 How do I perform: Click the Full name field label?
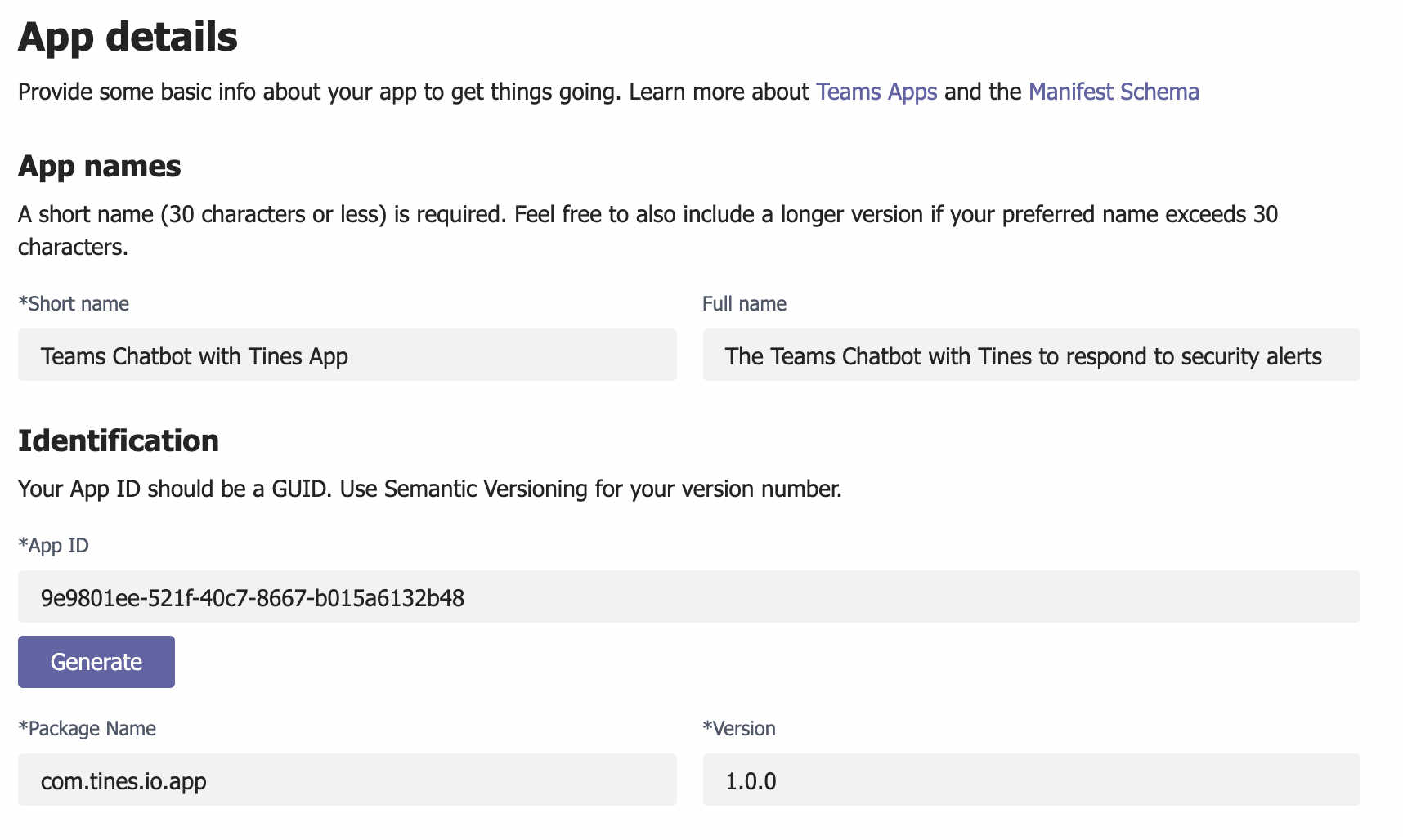point(744,304)
